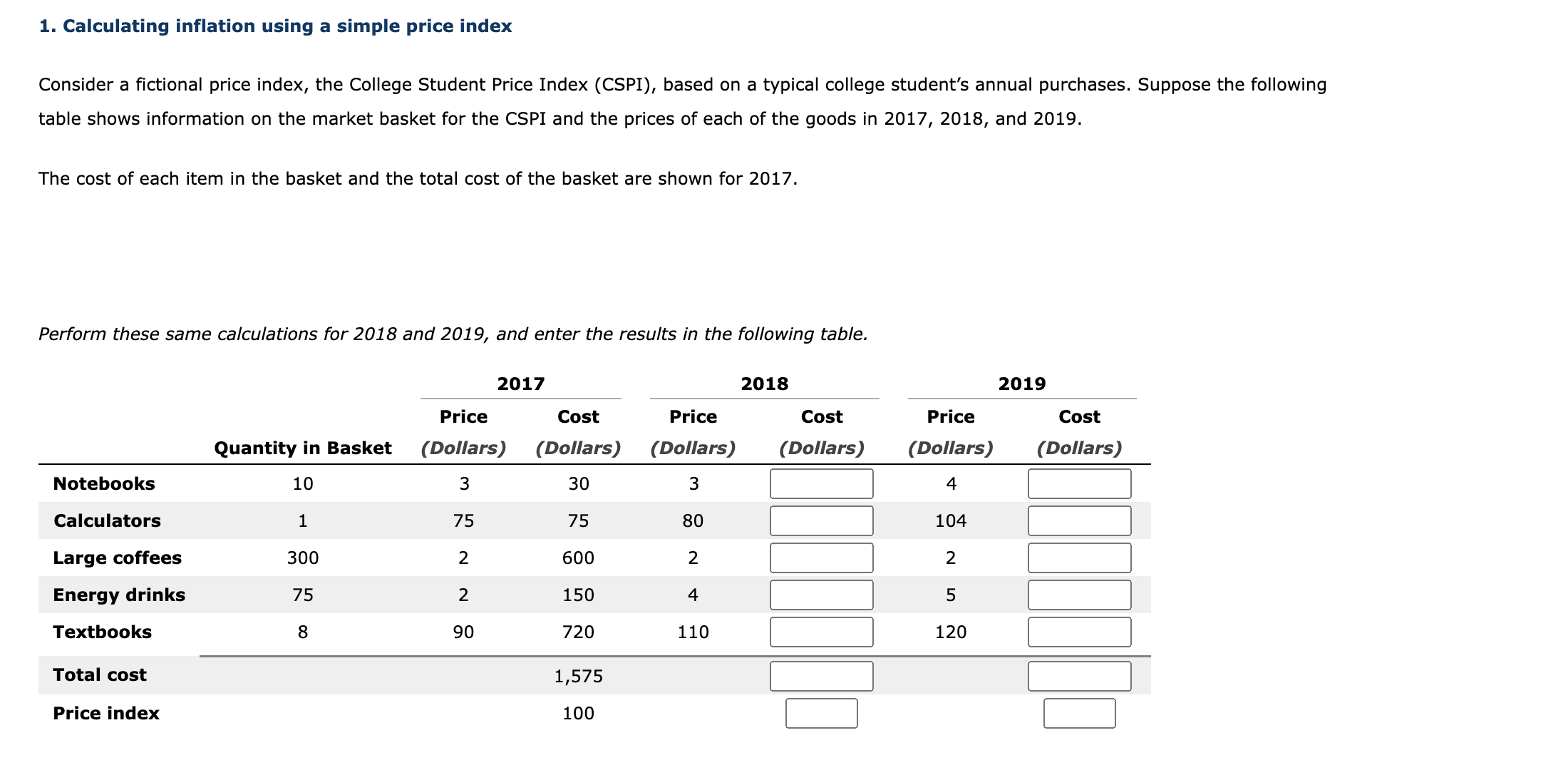Click the 2018 Cost field for Textbooks
Image resolution: width=1568 pixels, height=770 pixels.
[x=821, y=632]
